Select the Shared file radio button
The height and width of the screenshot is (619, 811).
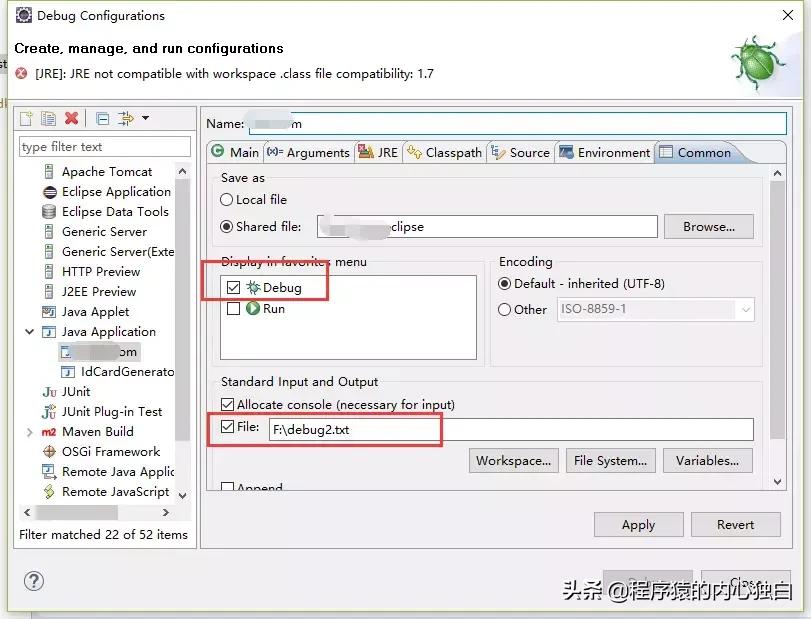(x=227, y=227)
